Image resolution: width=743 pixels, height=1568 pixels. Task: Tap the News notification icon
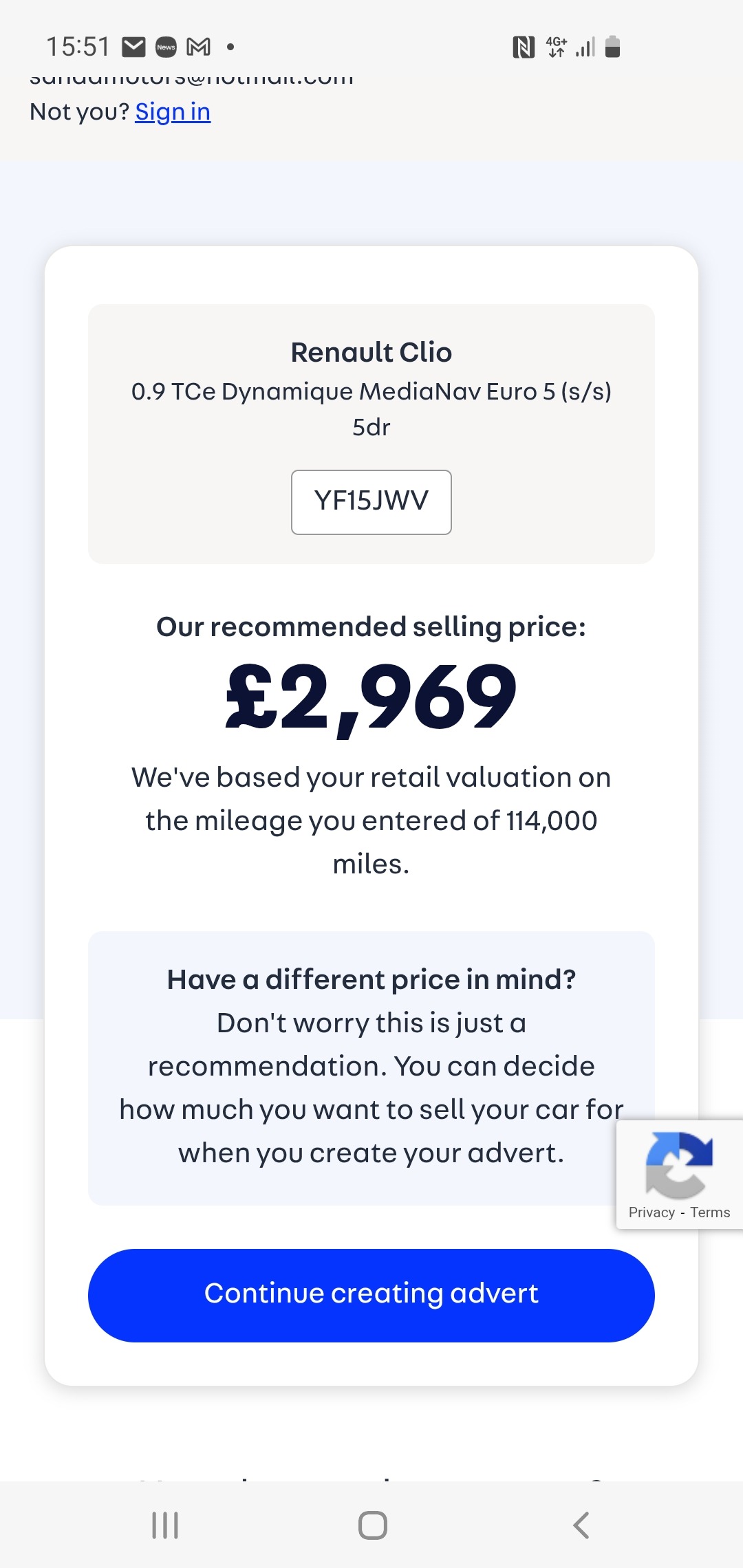point(166,47)
